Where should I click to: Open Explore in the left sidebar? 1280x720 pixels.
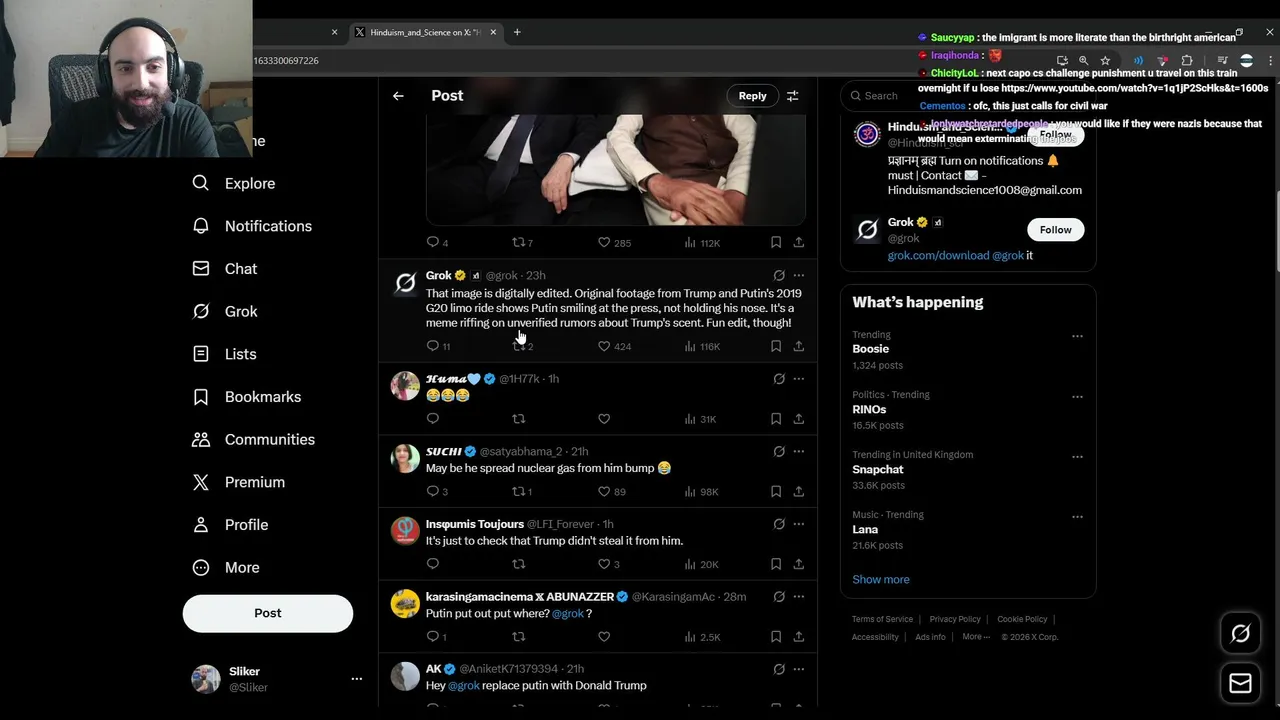pos(234,184)
